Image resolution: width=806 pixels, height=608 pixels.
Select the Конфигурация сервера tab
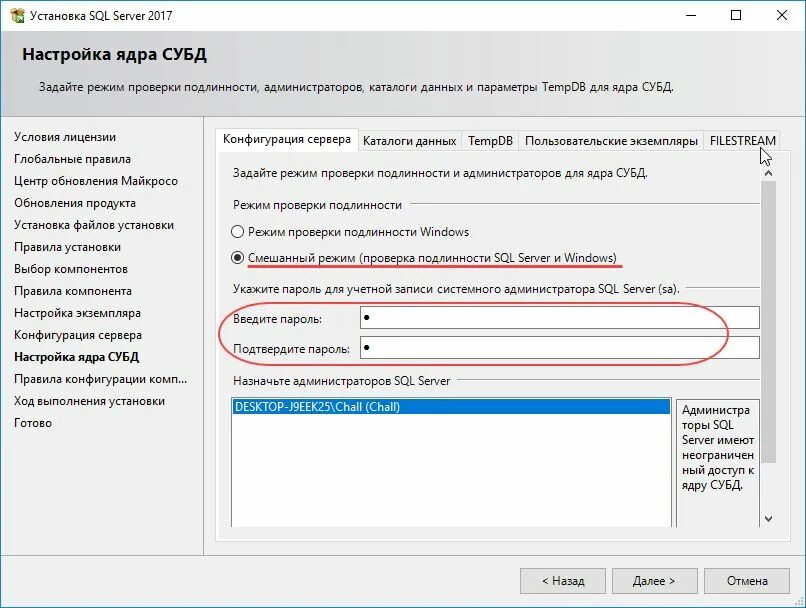coord(286,140)
